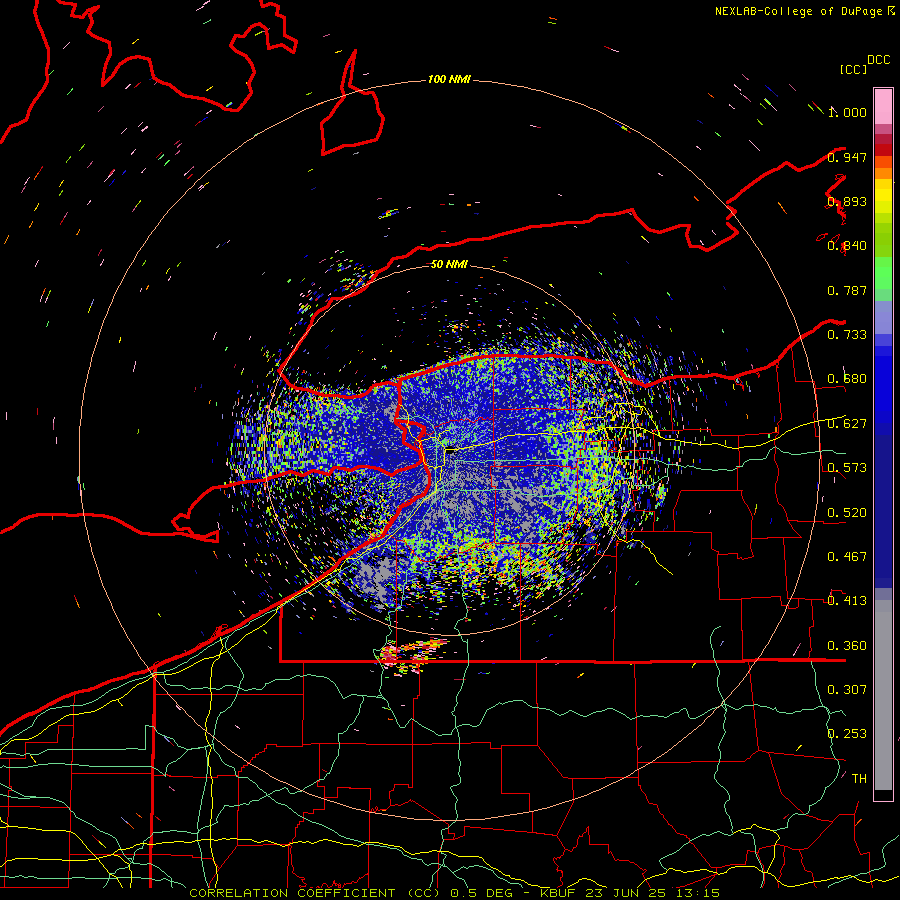Click the 0.627 color scale value
This screenshot has width=900, height=900.
pyautogui.click(x=847, y=424)
